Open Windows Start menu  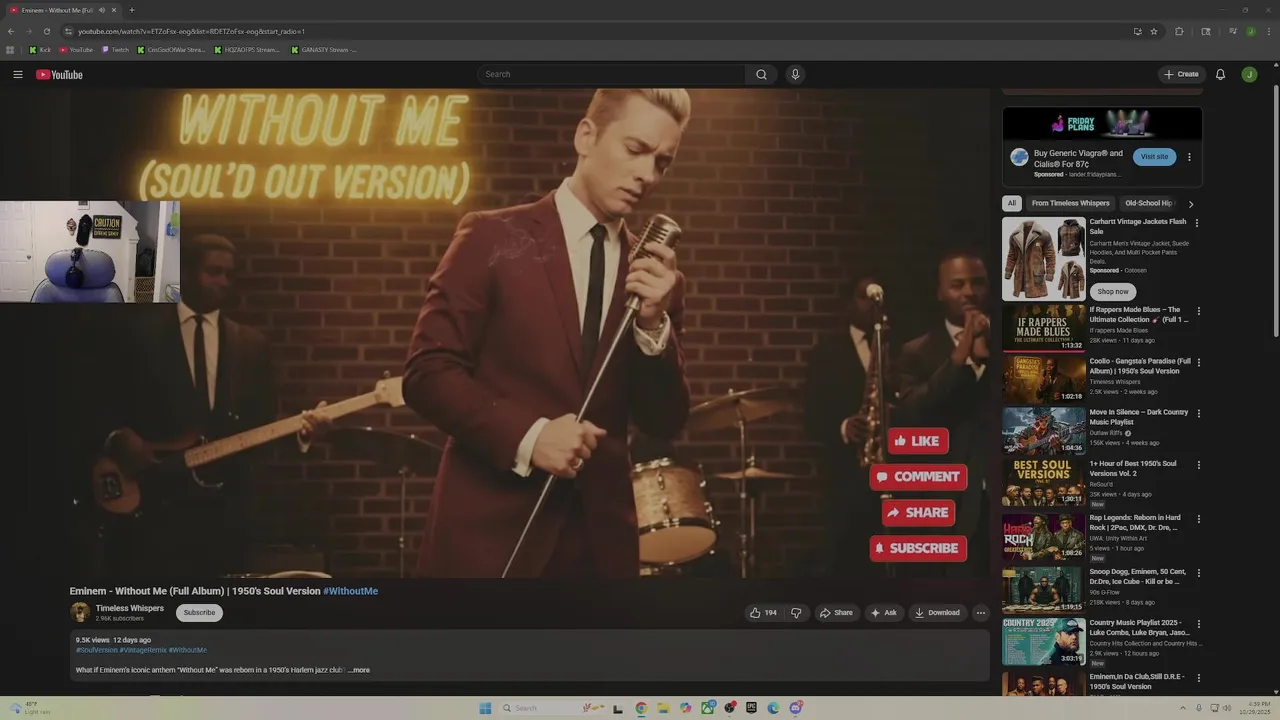(x=485, y=708)
